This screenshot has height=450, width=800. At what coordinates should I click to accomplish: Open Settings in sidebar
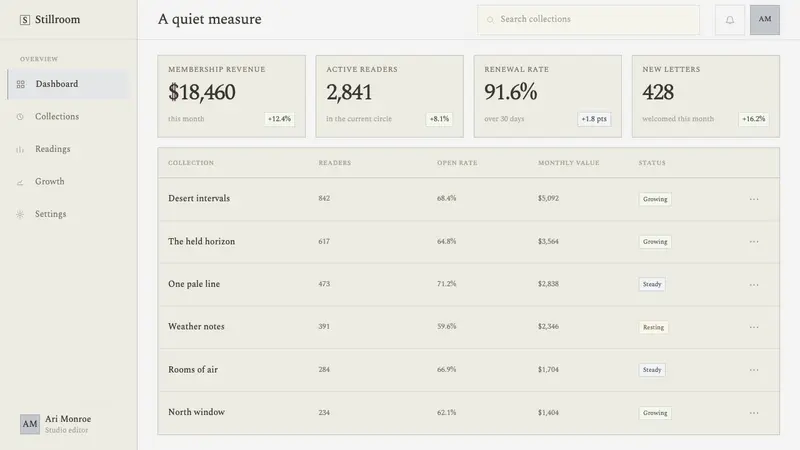[68, 214]
